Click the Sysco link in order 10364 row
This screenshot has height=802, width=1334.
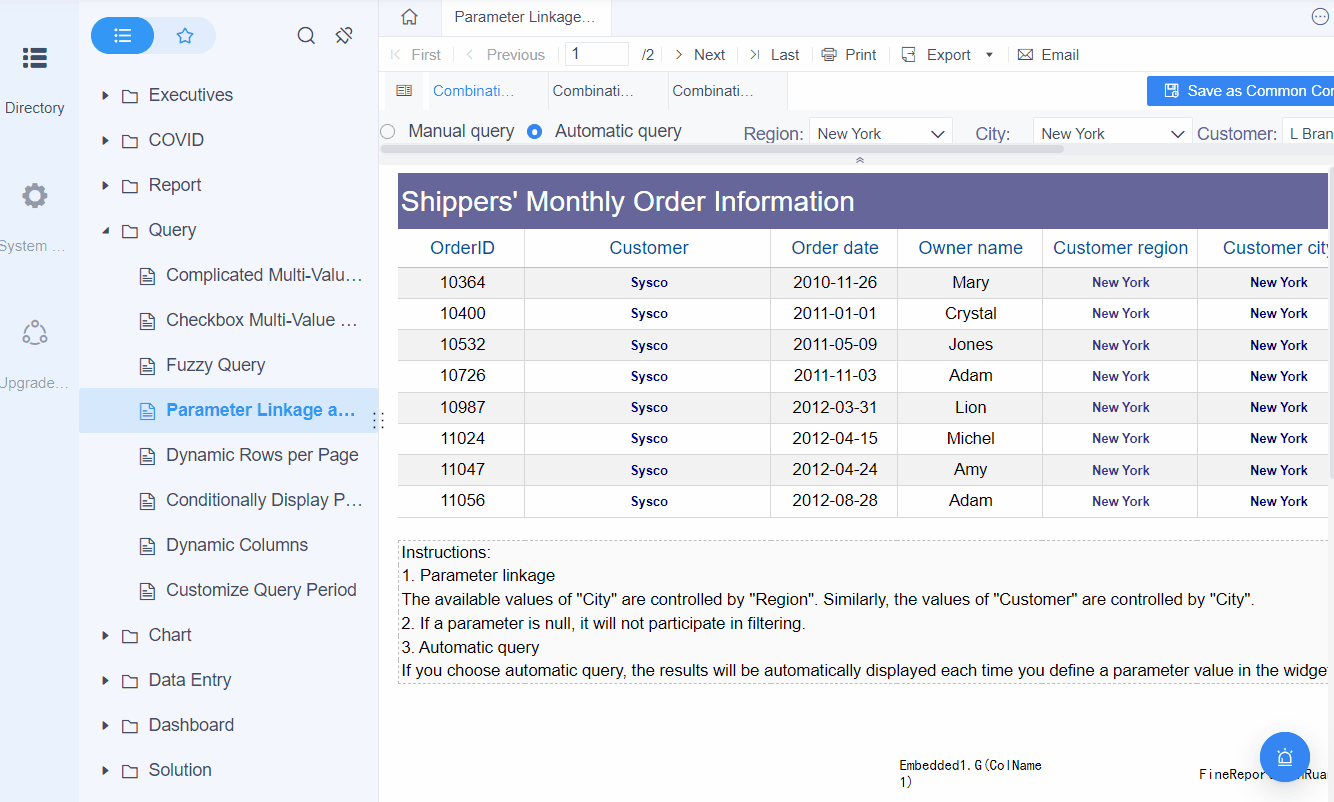648,282
